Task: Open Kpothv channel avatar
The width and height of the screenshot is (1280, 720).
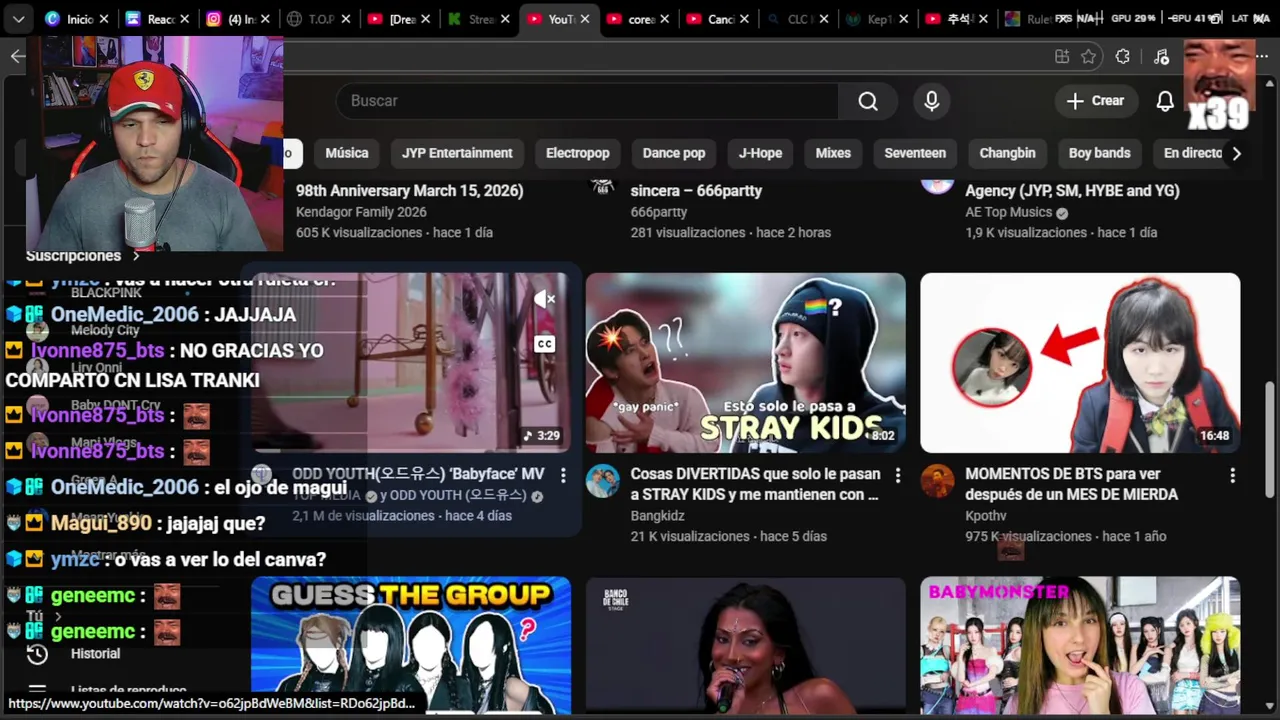Action: pyautogui.click(x=937, y=481)
